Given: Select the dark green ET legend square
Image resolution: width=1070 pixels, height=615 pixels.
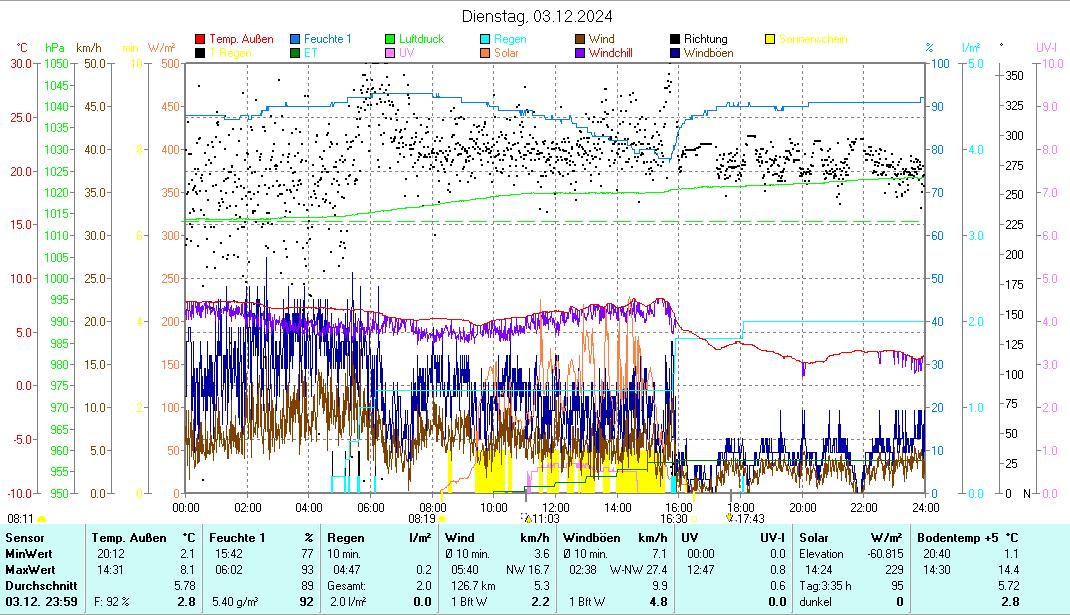Looking at the screenshot, I should tap(296, 53).
